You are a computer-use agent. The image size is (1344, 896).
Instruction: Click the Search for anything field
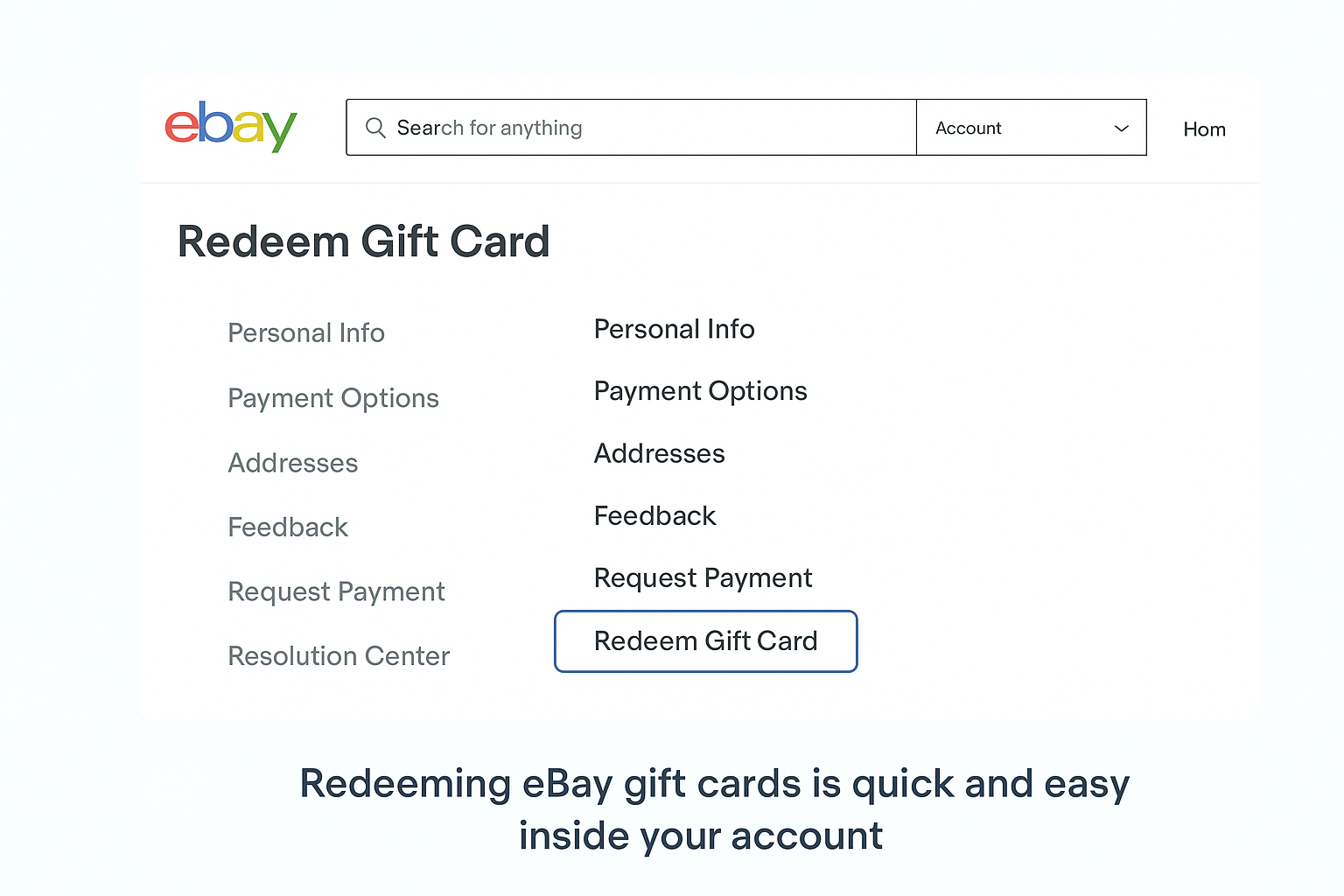point(612,128)
